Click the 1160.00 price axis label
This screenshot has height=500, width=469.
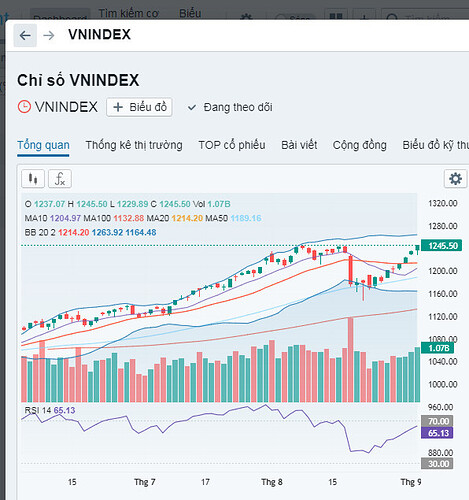click(x=443, y=294)
